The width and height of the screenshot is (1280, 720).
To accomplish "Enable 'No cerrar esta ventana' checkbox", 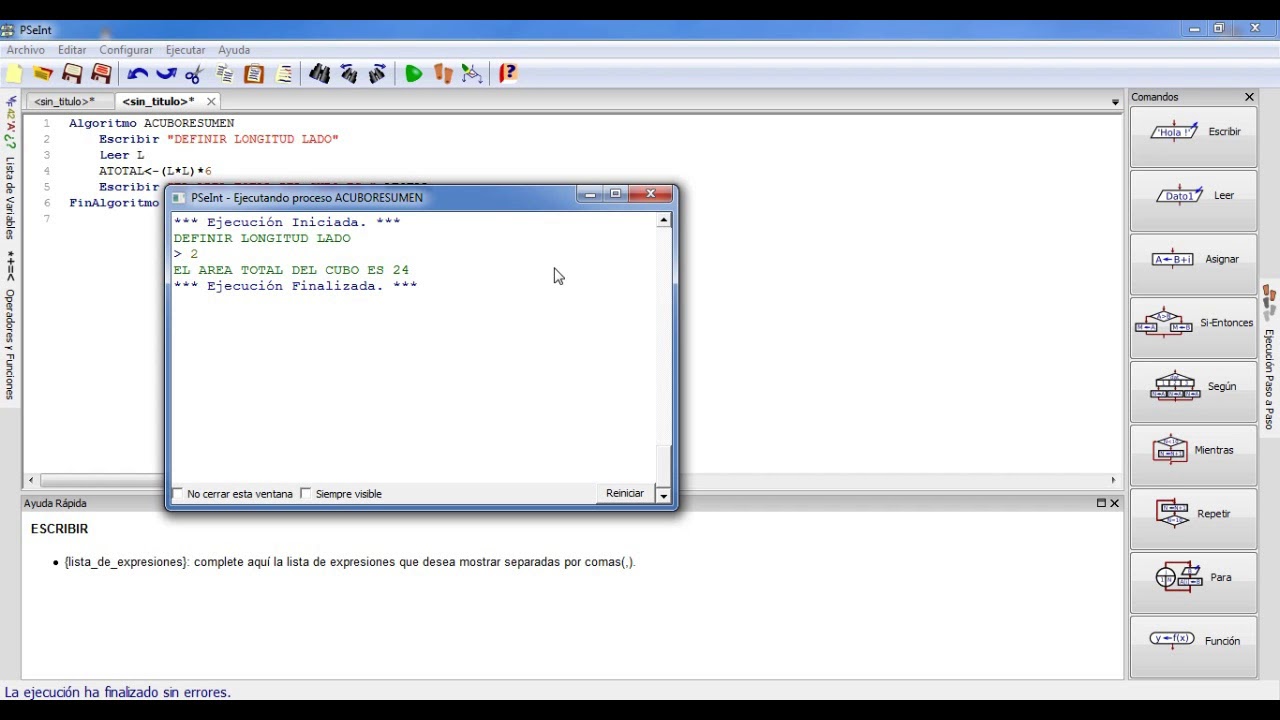I will (x=178, y=494).
